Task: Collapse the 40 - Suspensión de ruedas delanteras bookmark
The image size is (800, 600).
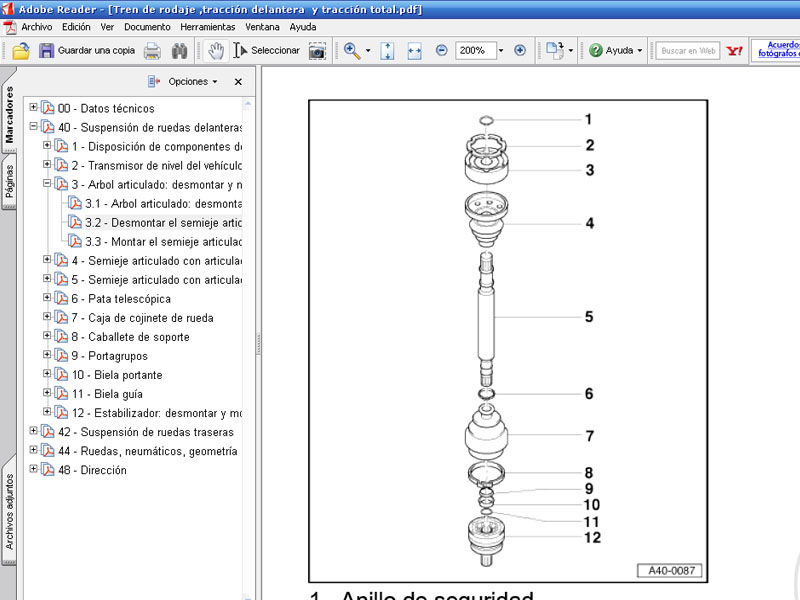Action: [x=33, y=126]
